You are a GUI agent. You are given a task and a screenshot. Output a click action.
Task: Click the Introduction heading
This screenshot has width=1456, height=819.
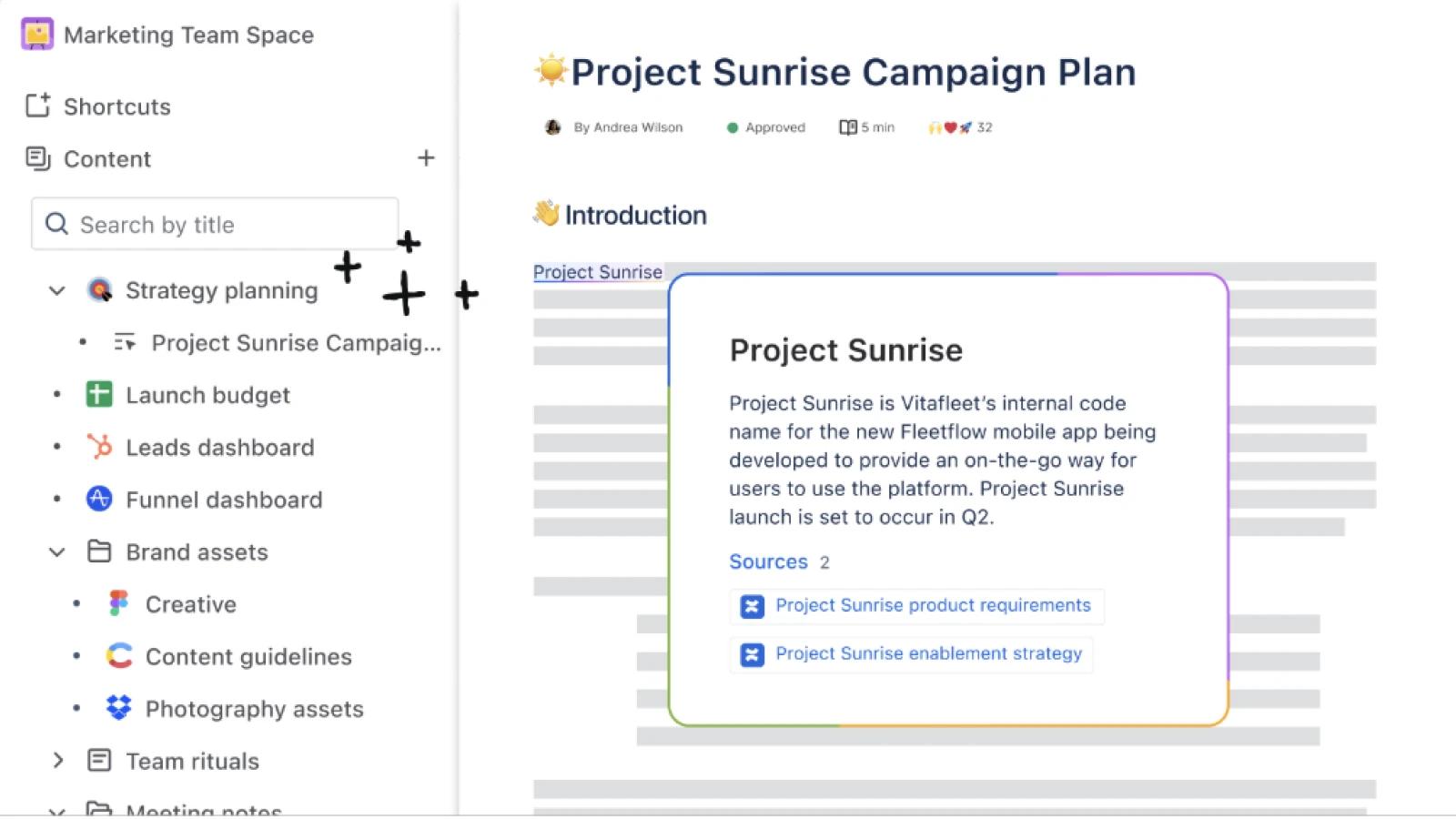(635, 215)
